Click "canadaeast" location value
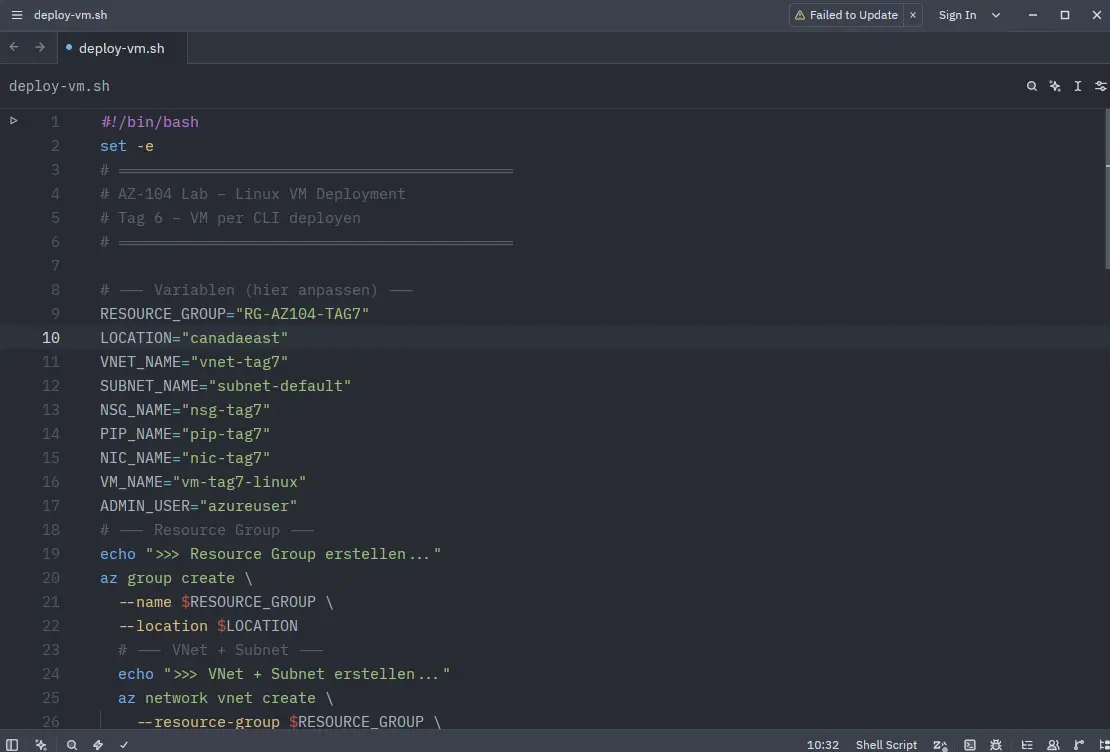 [x=235, y=338]
